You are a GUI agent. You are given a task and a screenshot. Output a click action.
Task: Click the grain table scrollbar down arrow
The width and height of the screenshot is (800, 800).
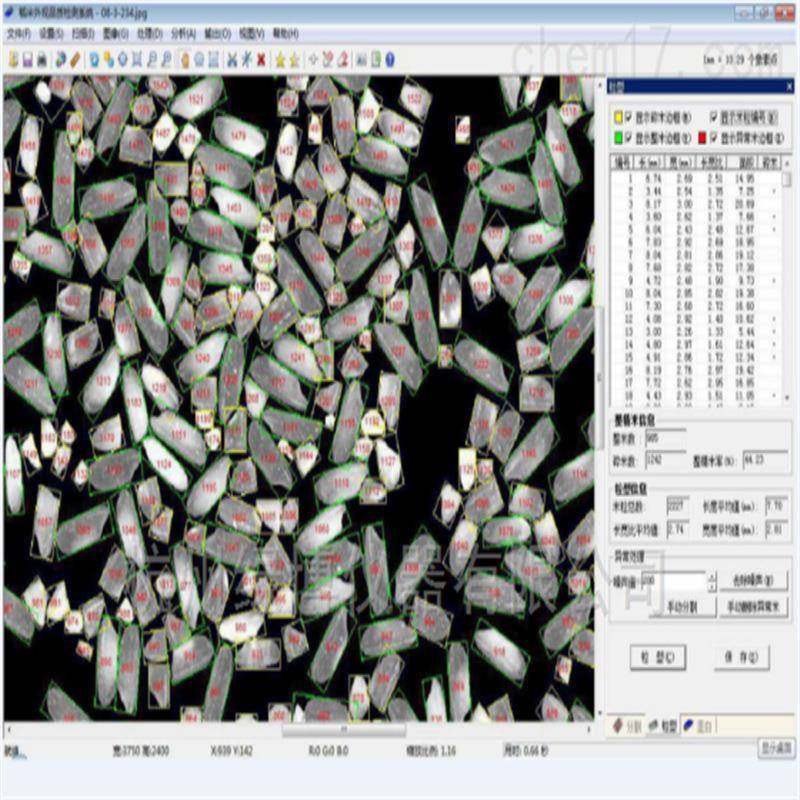pyautogui.click(x=787, y=398)
